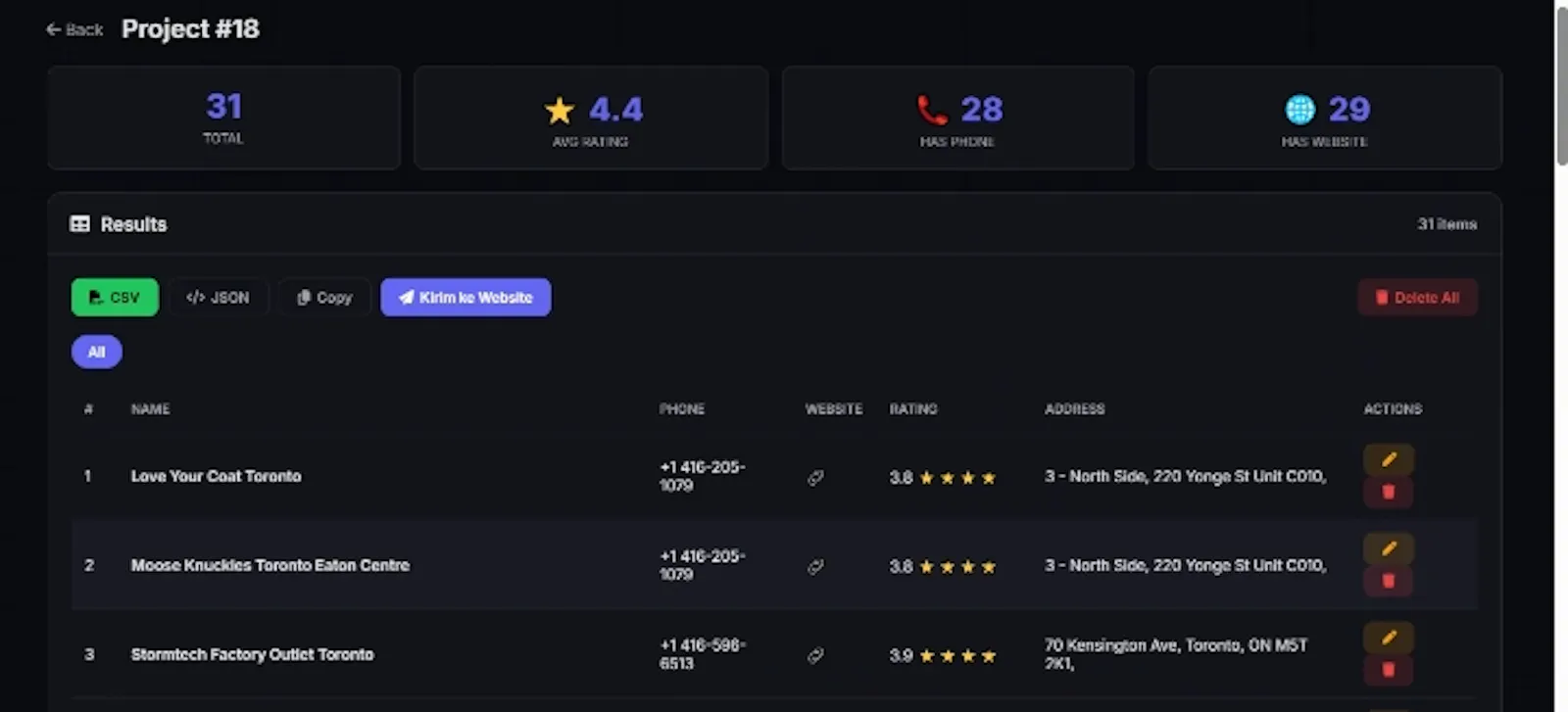This screenshot has height=712, width=1568.
Task: Open website link for Moose Knuckles
Action: point(815,567)
